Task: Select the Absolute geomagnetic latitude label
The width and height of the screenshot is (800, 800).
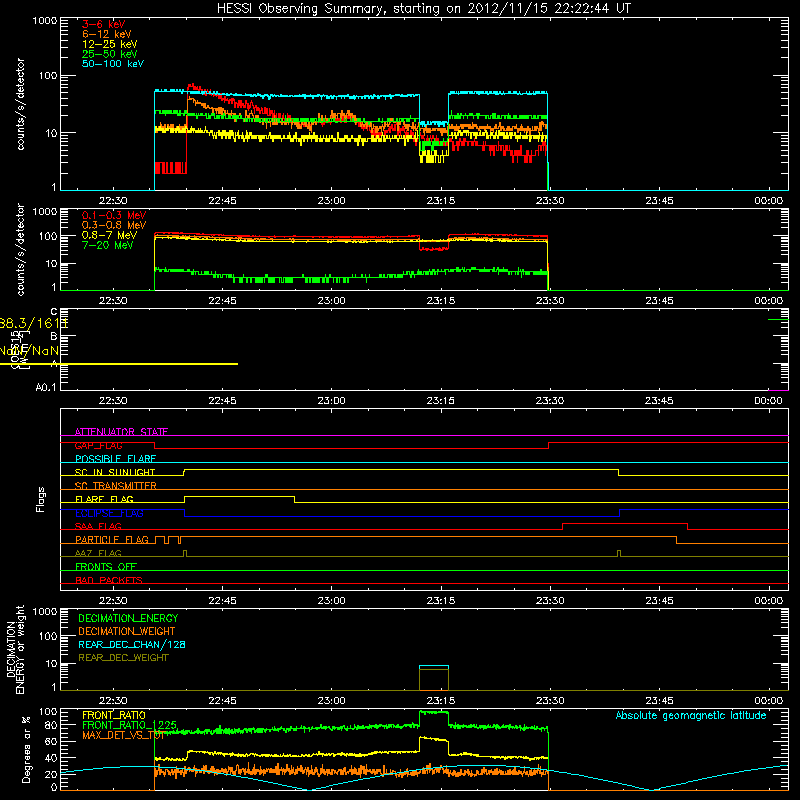Action: click(x=691, y=715)
